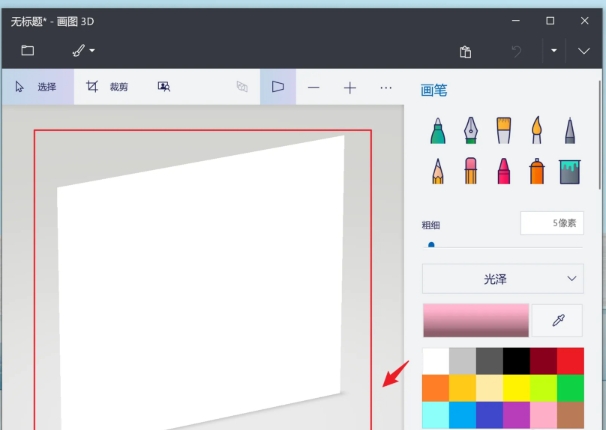Image resolution: width=606 pixels, height=430 pixels.
Task: Pick the gold yellow swatch
Action: click(463, 388)
